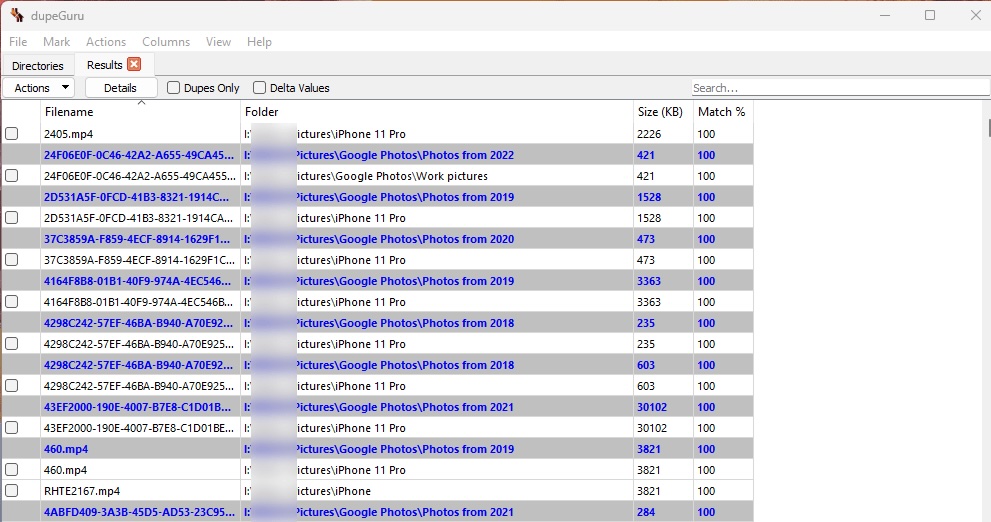Mark checkbox for 4298C242 row sized 235 KB

[11, 344]
